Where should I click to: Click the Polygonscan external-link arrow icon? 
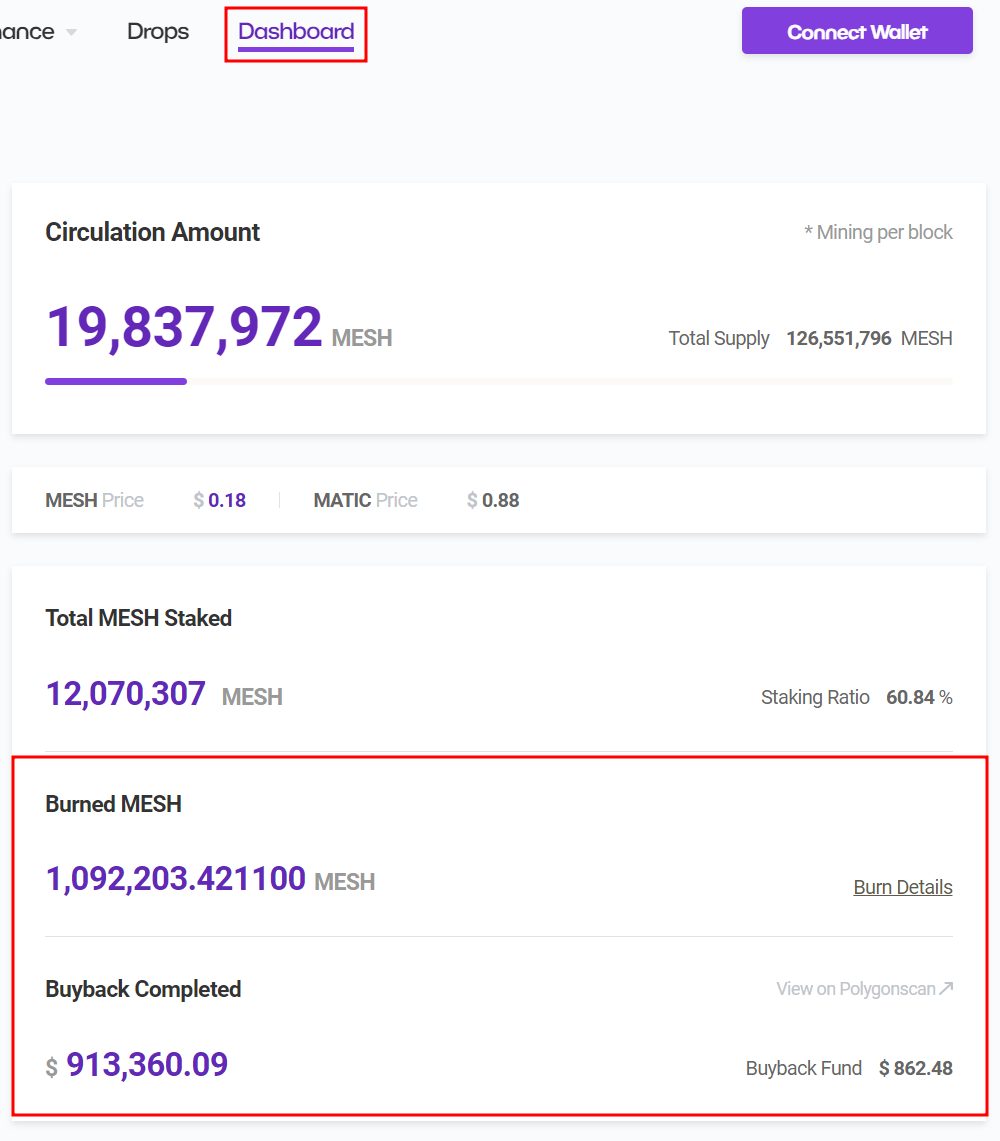pos(944,987)
